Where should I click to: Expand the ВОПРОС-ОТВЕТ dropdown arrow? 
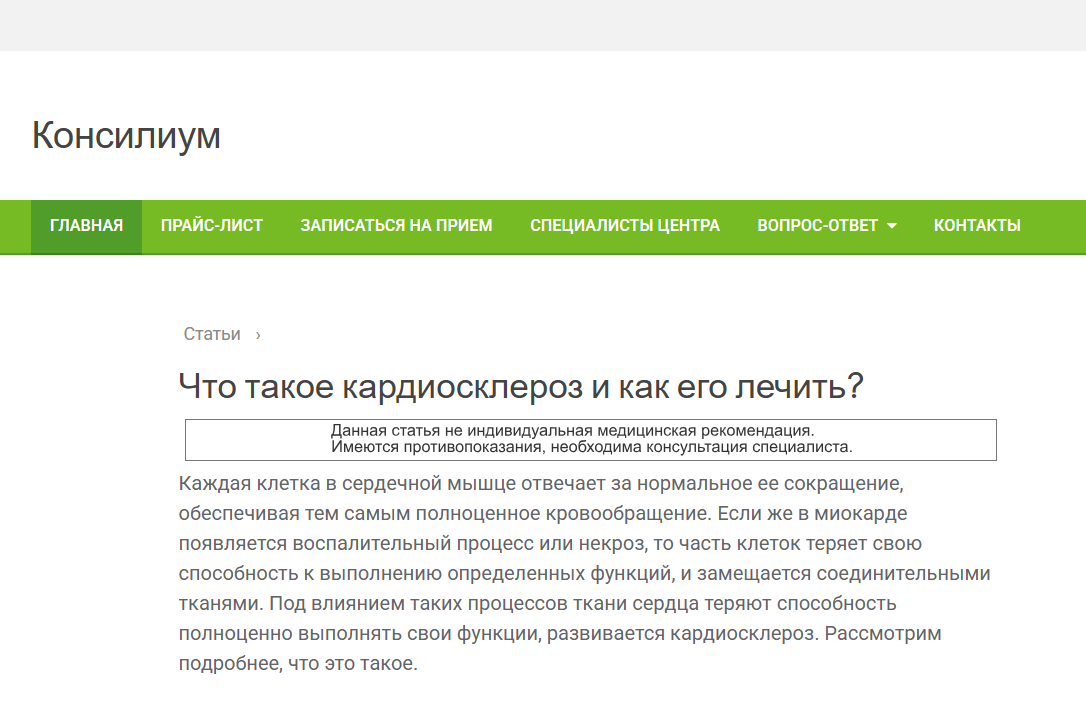point(892,227)
